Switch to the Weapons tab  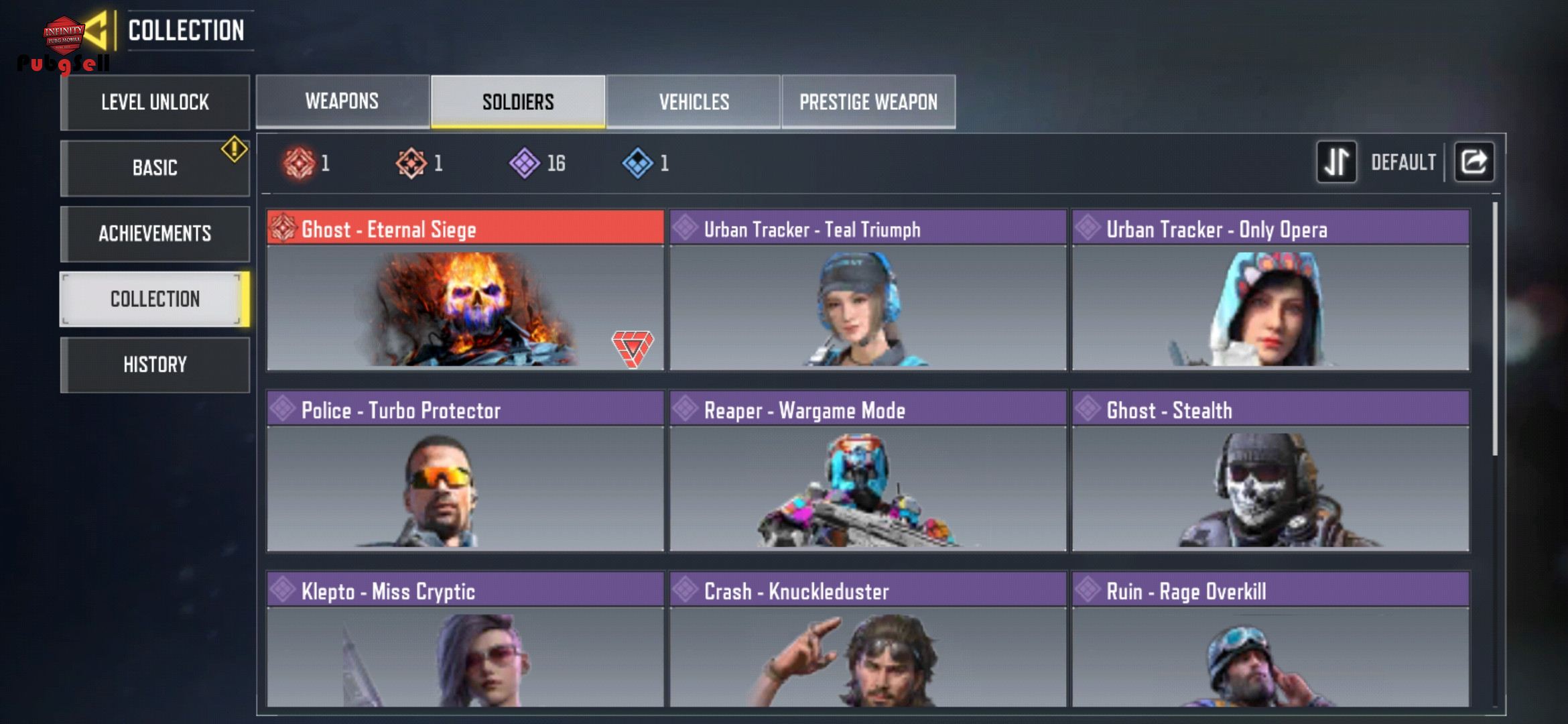(x=342, y=101)
